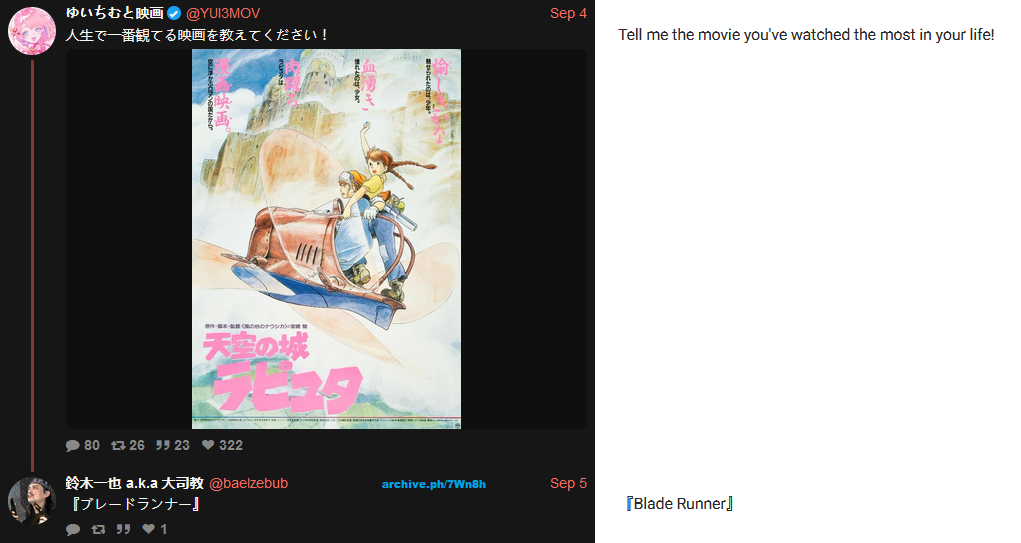Image resolution: width=1021 pixels, height=543 pixels.
Task: Open the Sep 4 tweet date link
Action: 568,13
